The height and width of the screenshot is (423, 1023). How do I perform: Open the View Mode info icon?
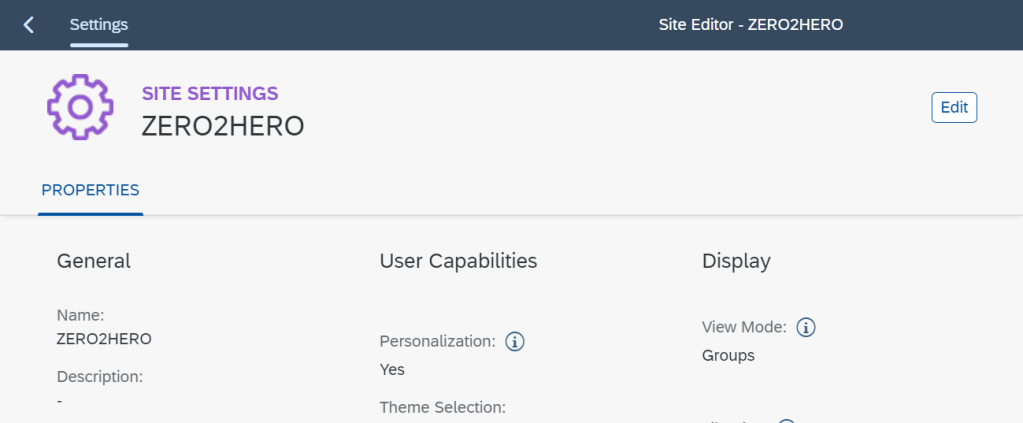point(806,327)
